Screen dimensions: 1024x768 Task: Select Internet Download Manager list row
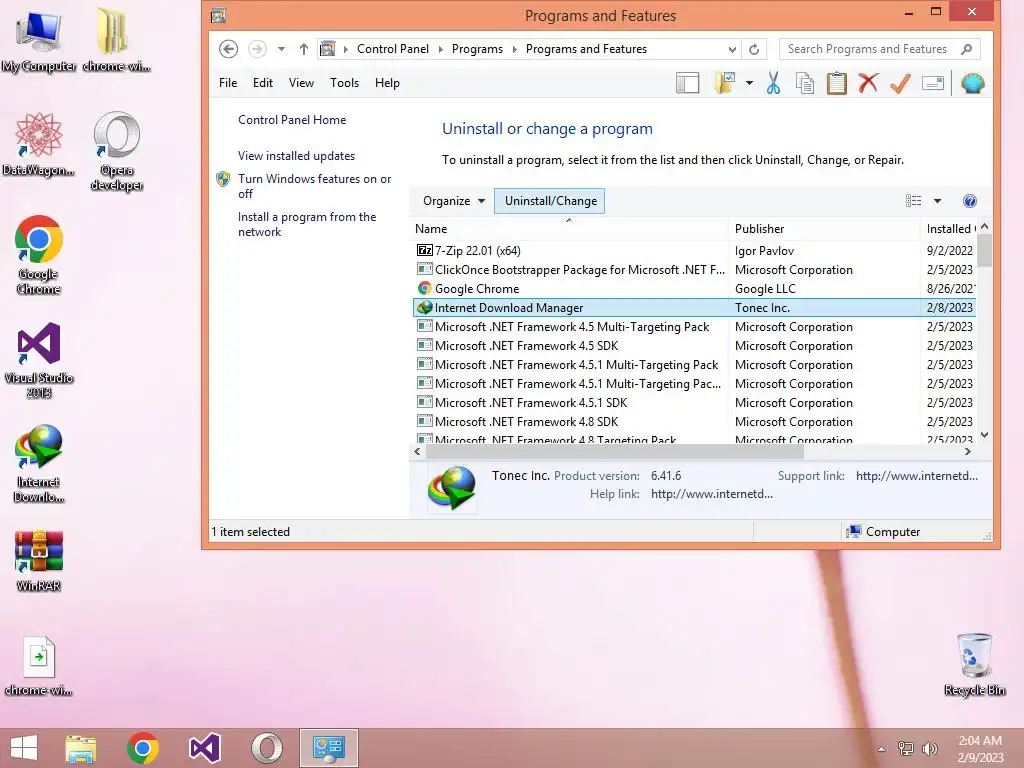[x=694, y=308]
